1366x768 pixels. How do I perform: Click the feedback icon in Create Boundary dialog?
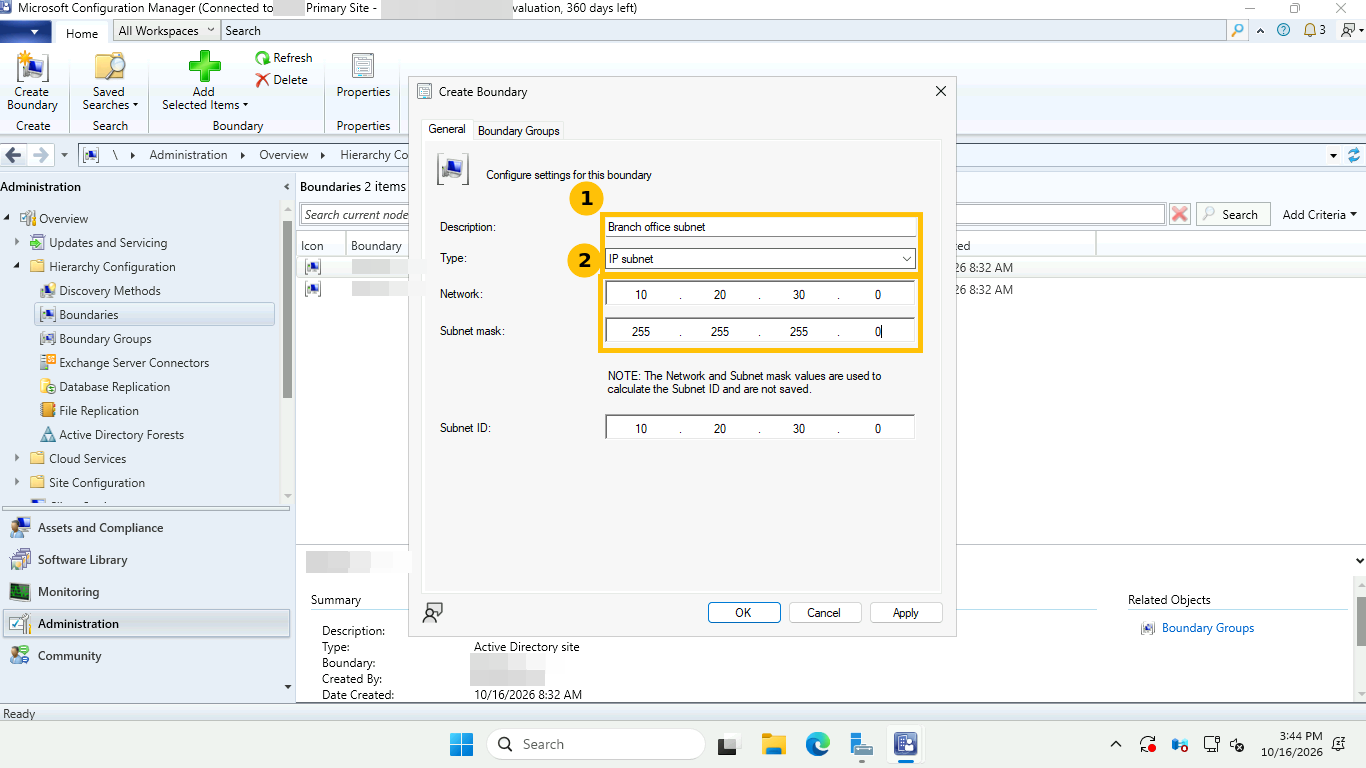tap(432, 613)
